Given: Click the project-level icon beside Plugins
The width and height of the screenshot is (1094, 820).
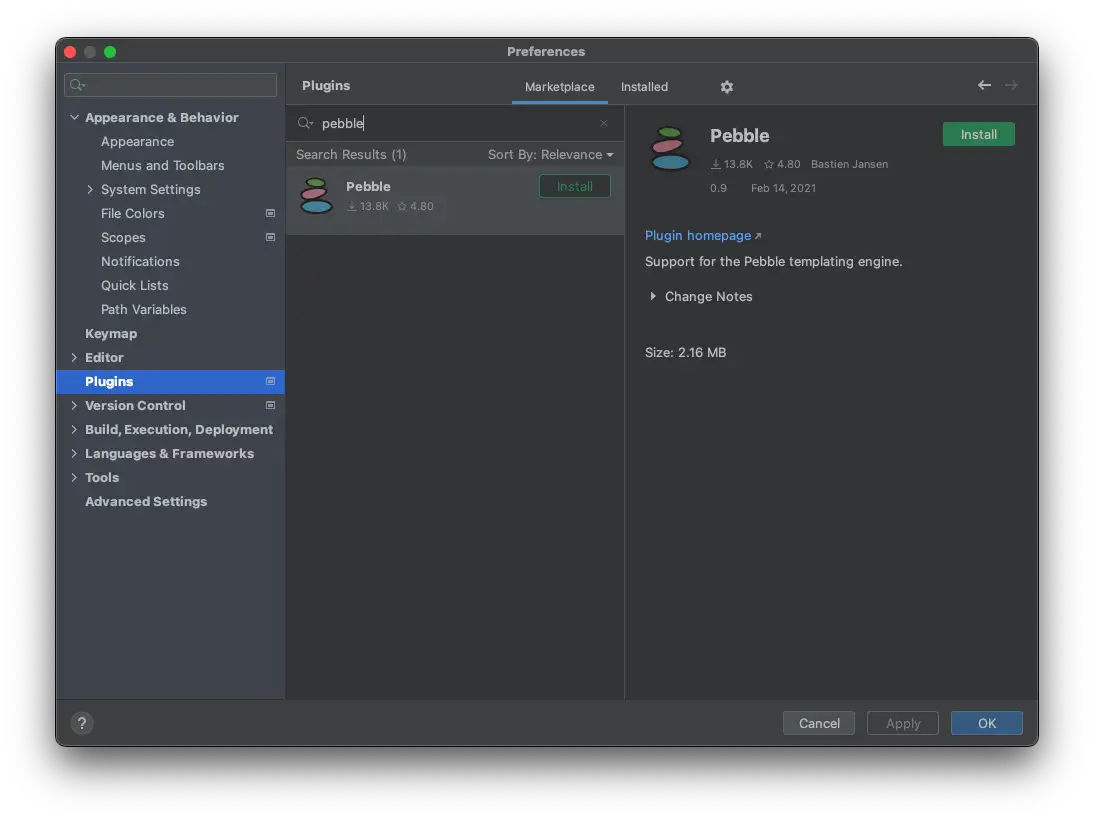Looking at the screenshot, I should 270,382.
